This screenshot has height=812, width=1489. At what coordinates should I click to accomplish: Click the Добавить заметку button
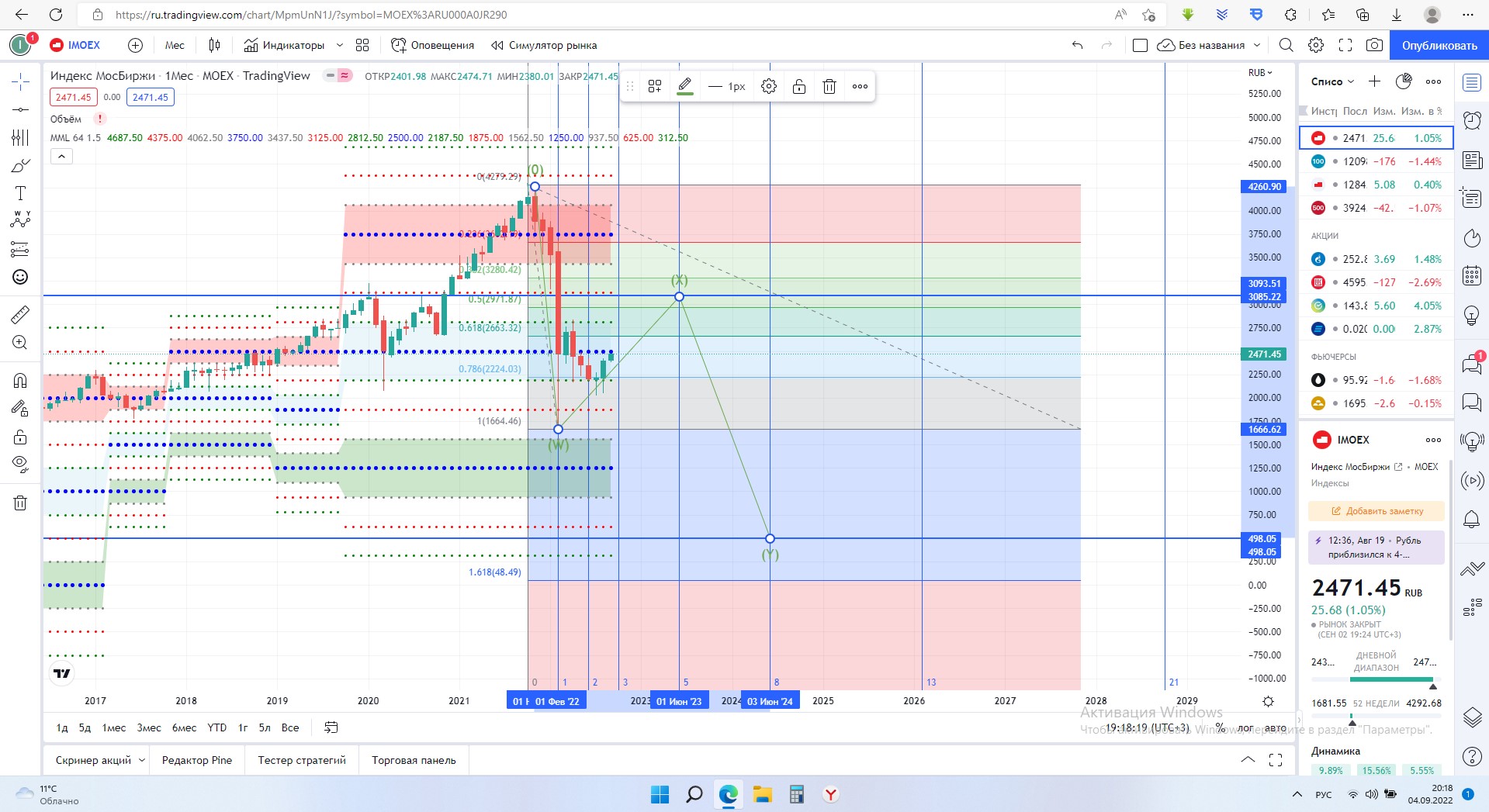click(x=1376, y=511)
